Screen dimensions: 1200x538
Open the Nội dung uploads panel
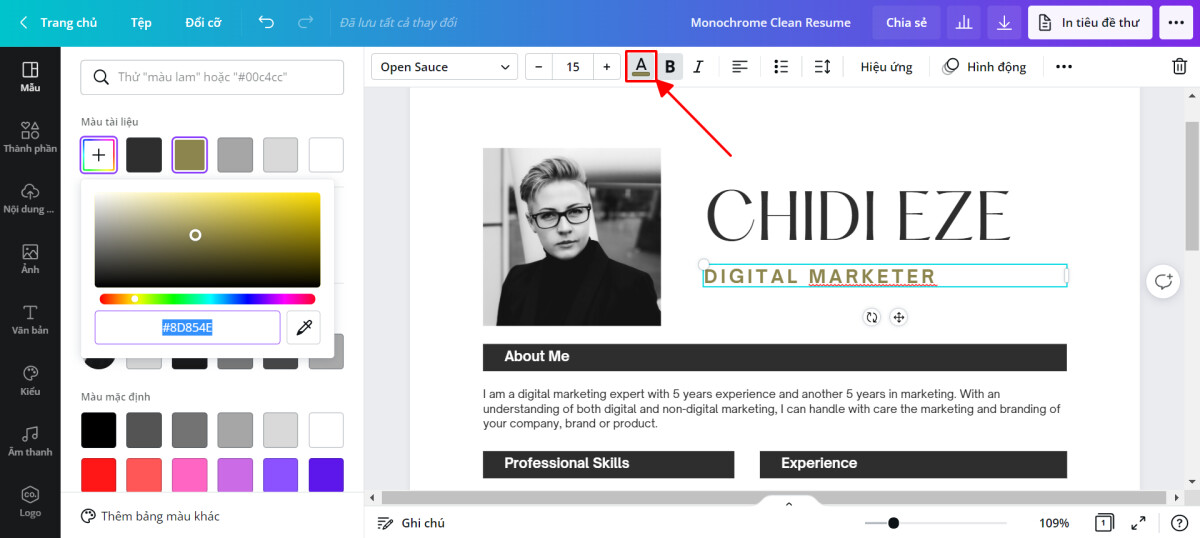pyautogui.click(x=30, y=199)
